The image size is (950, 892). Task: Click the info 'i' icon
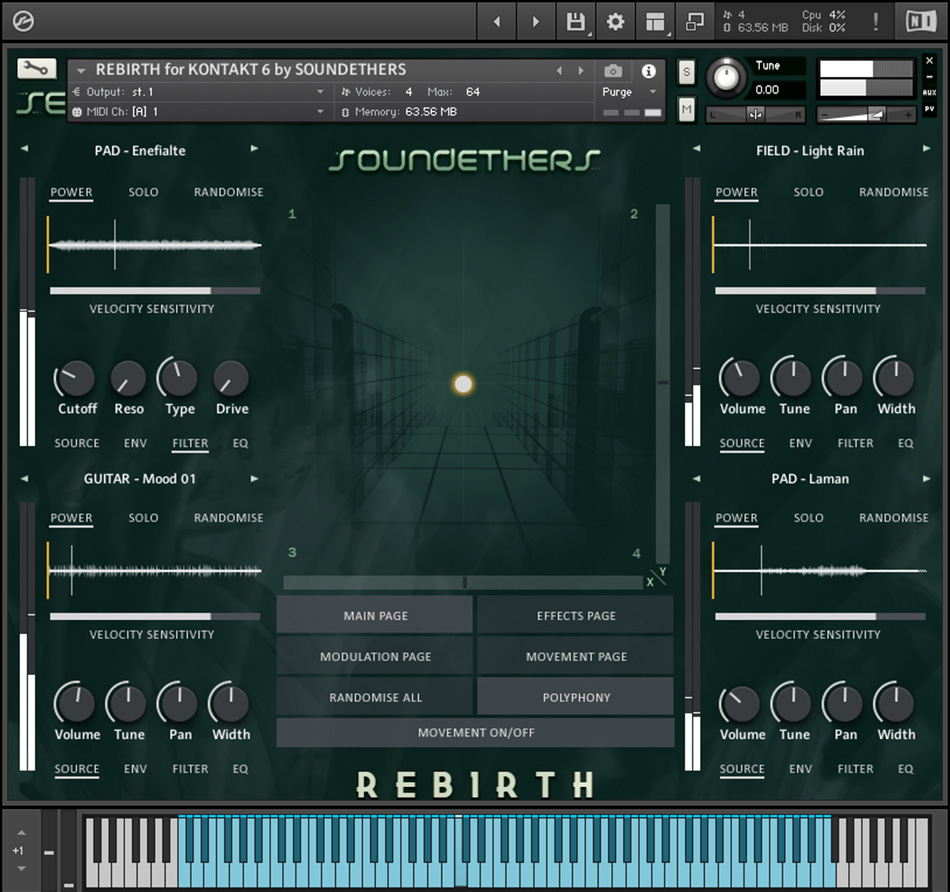tap(648, 72)
